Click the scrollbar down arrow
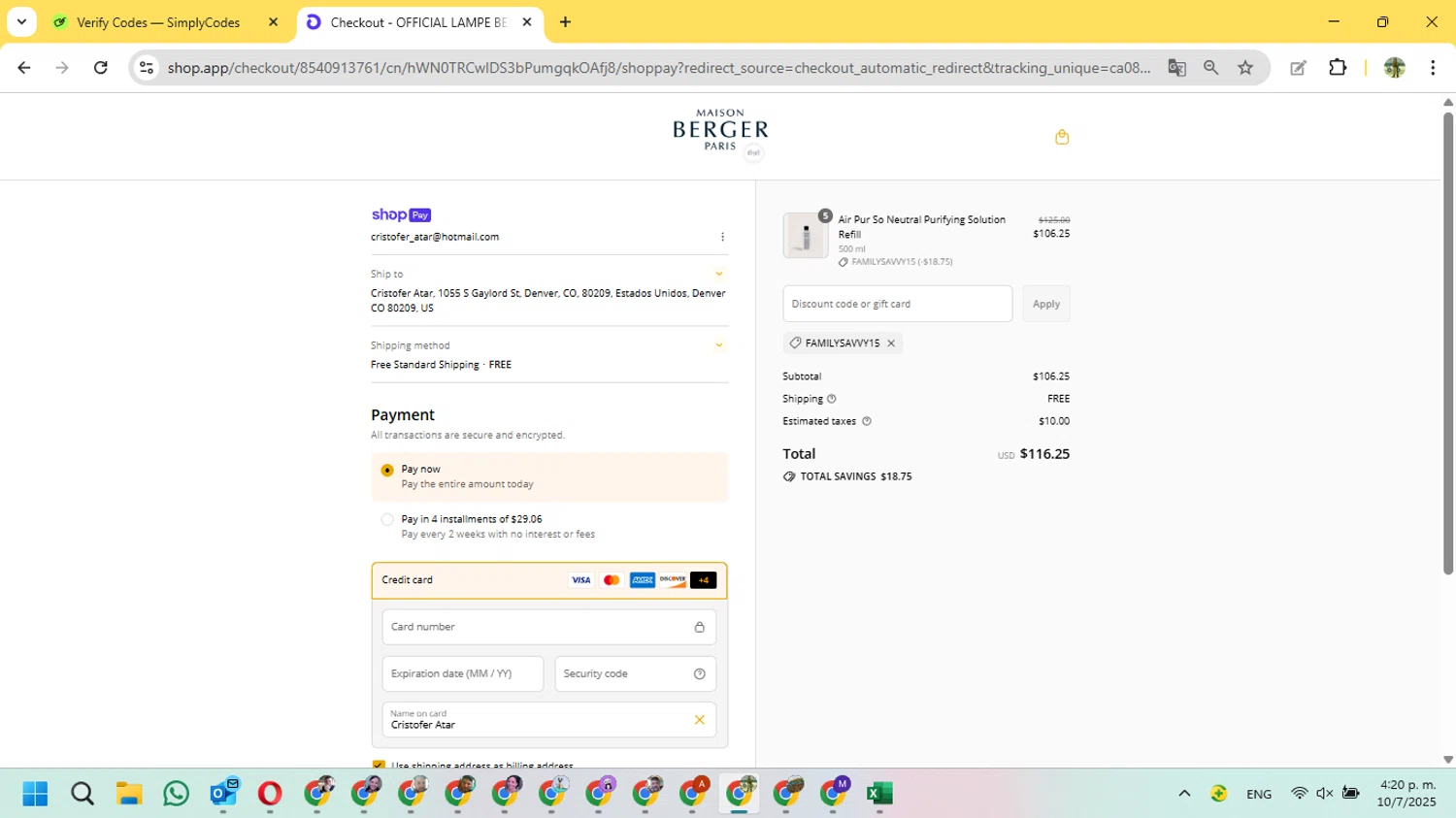The image size is (1456, 818). [1448, 760]
